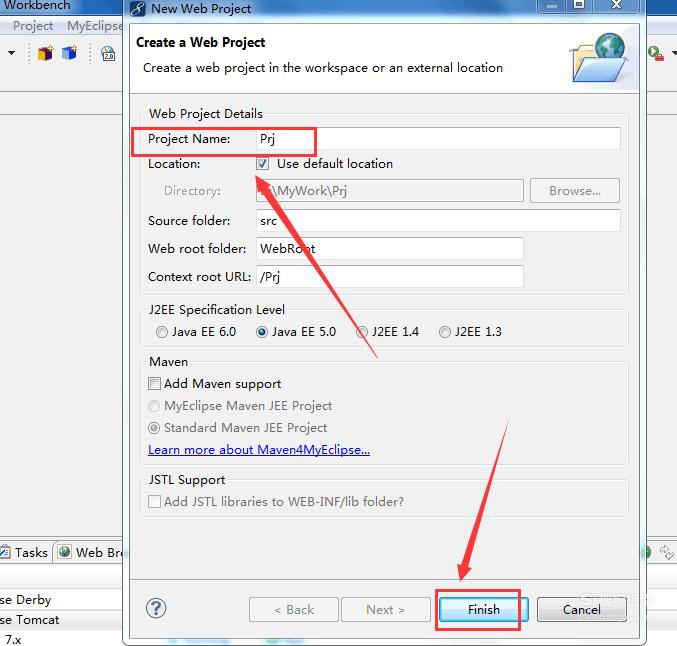Select the 7.x server row in Workbench

click(x=61, y=639)
